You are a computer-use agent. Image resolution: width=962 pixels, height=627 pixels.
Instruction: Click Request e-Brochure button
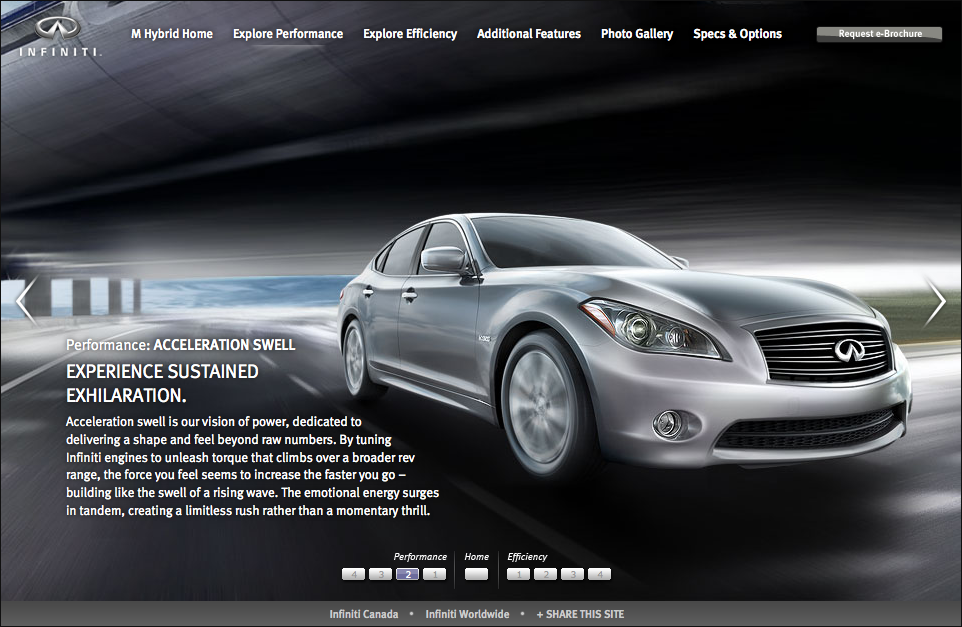[x=879, y=34]
